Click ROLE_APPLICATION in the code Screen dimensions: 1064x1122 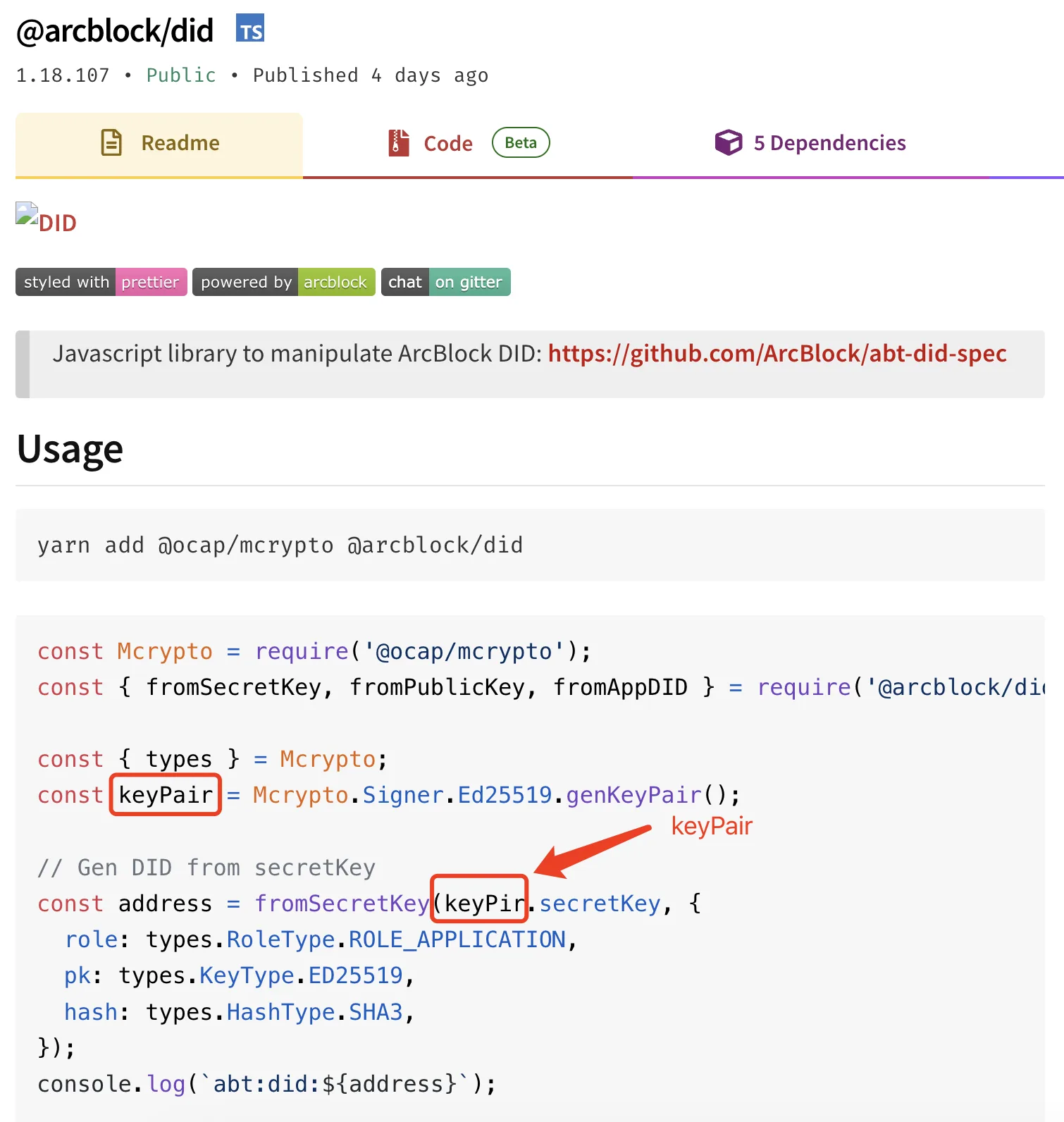click(x=457, y=939)
